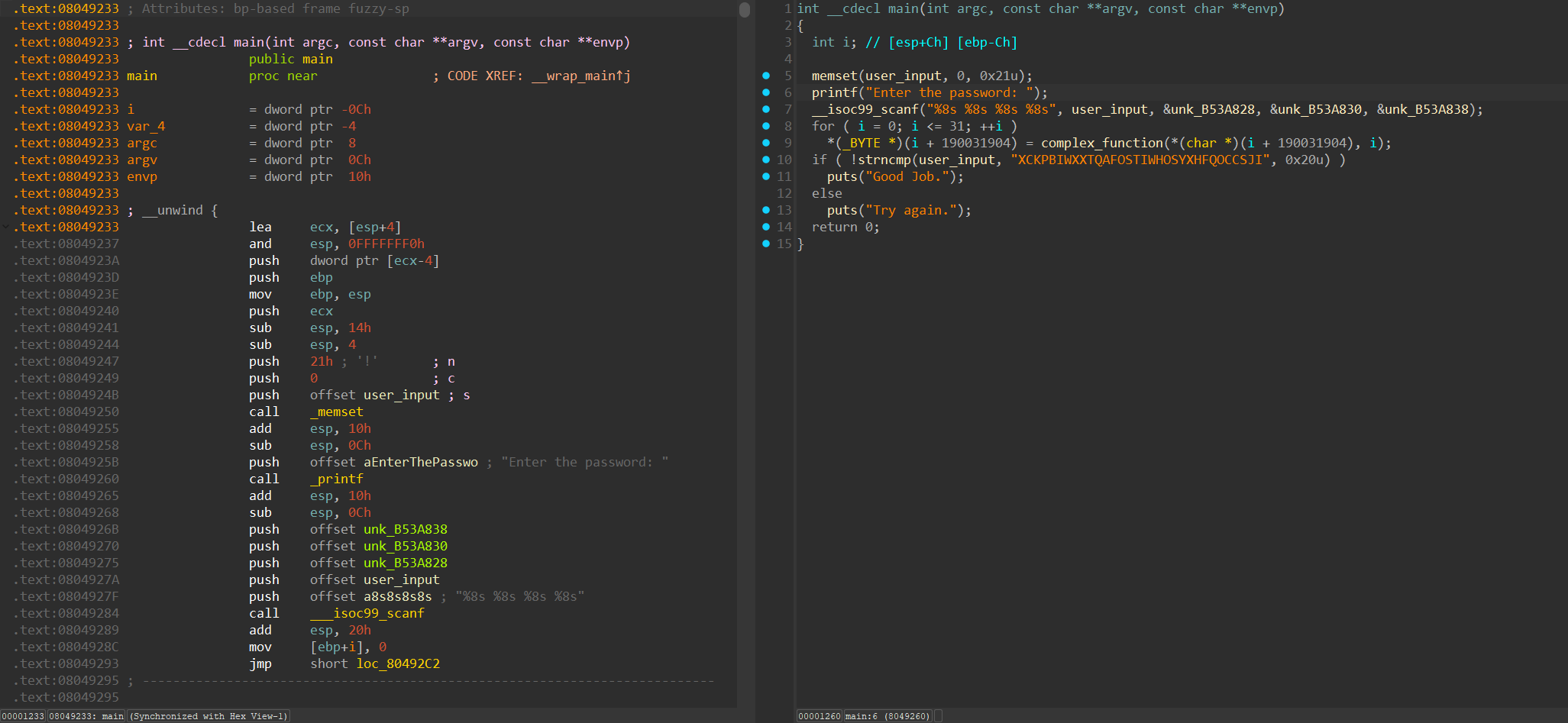Click the _printf call target in disassembly

click(337, 479)
